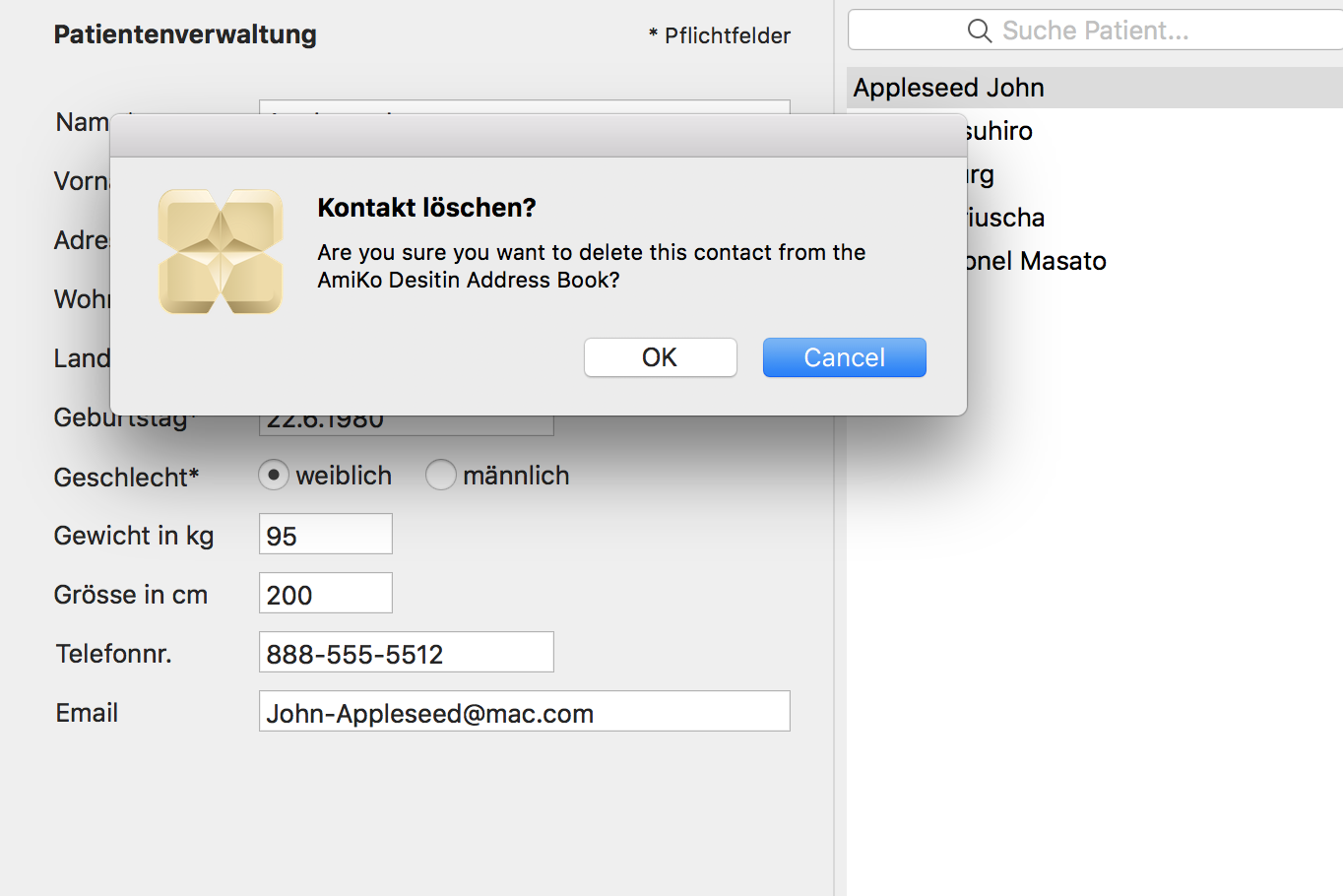
Task: Click the magnifying glass icon in the search bar
Action: pyautogui.click(x=979, y=30)
